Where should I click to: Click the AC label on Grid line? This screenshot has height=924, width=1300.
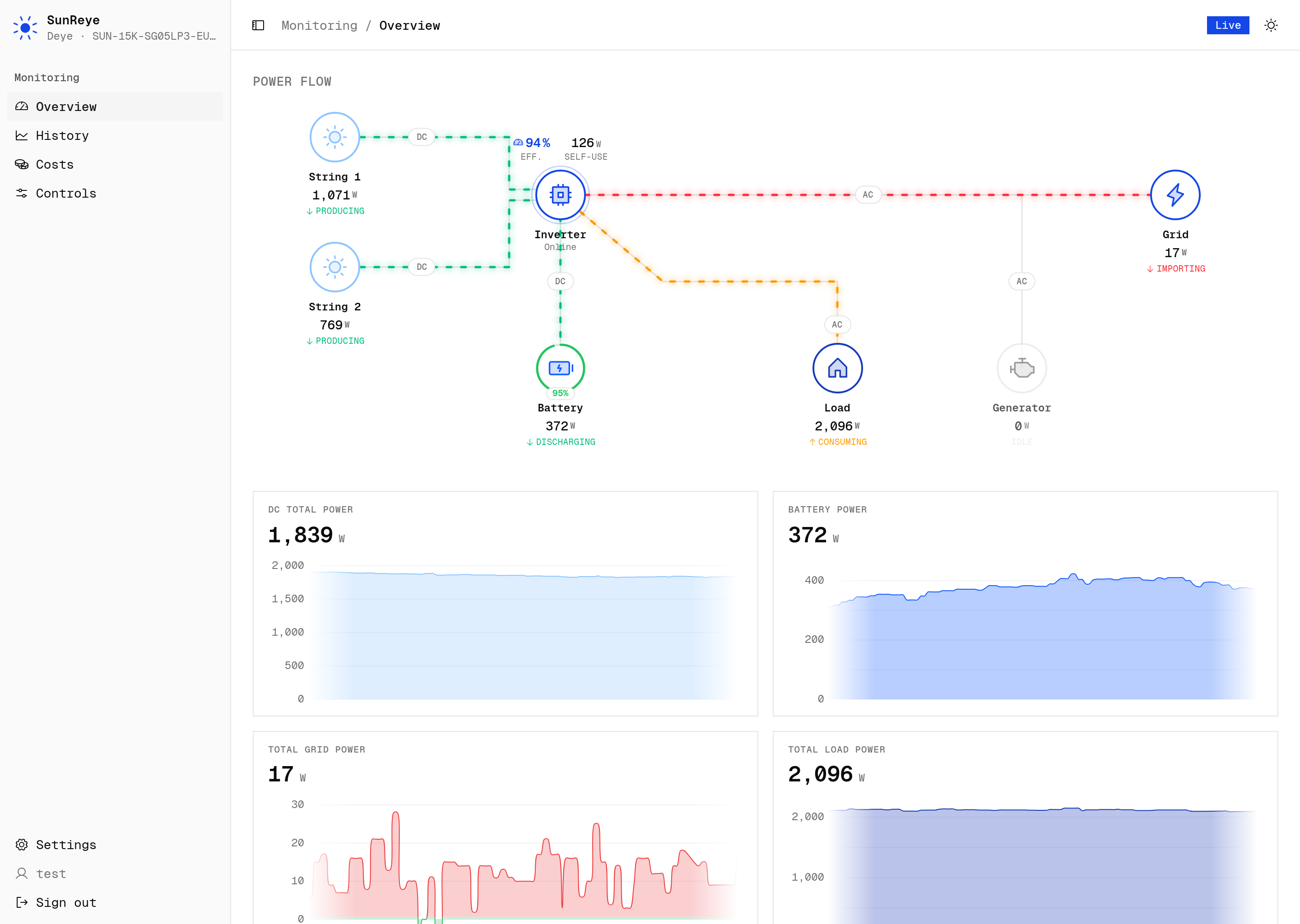point(868,194)
